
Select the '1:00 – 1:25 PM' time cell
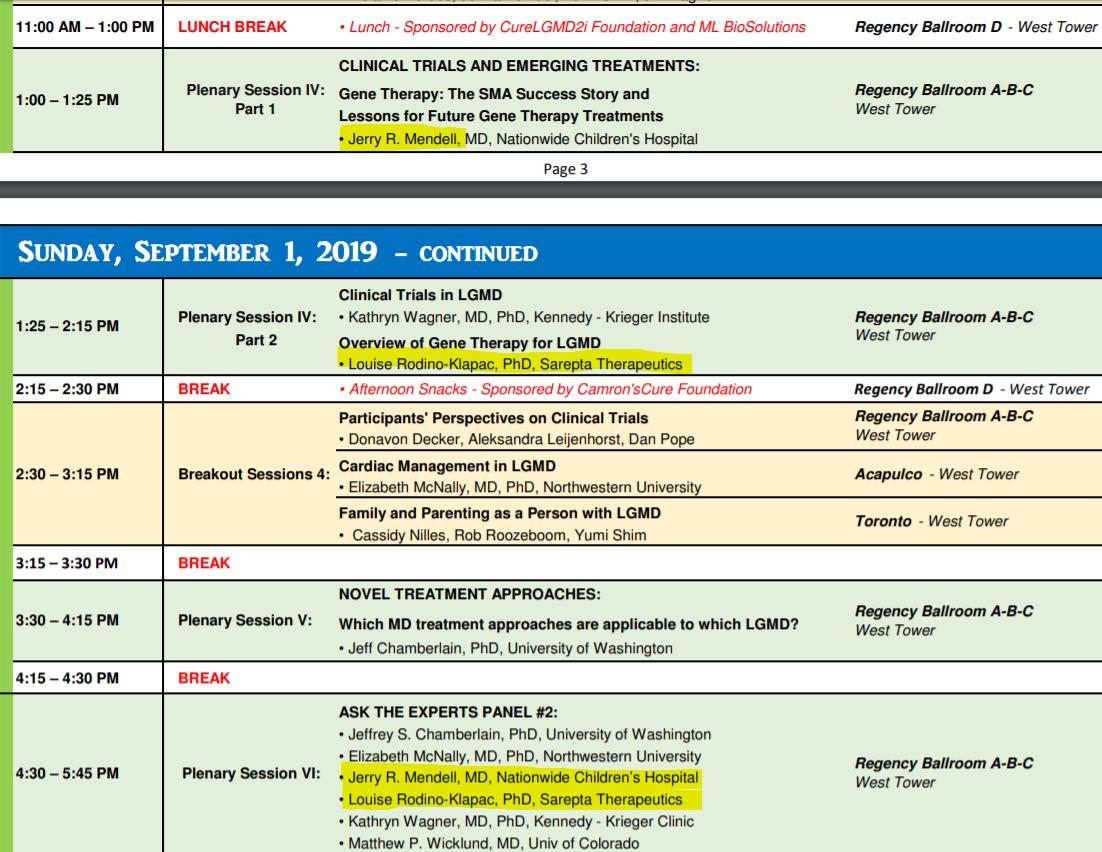click(67, 101)
